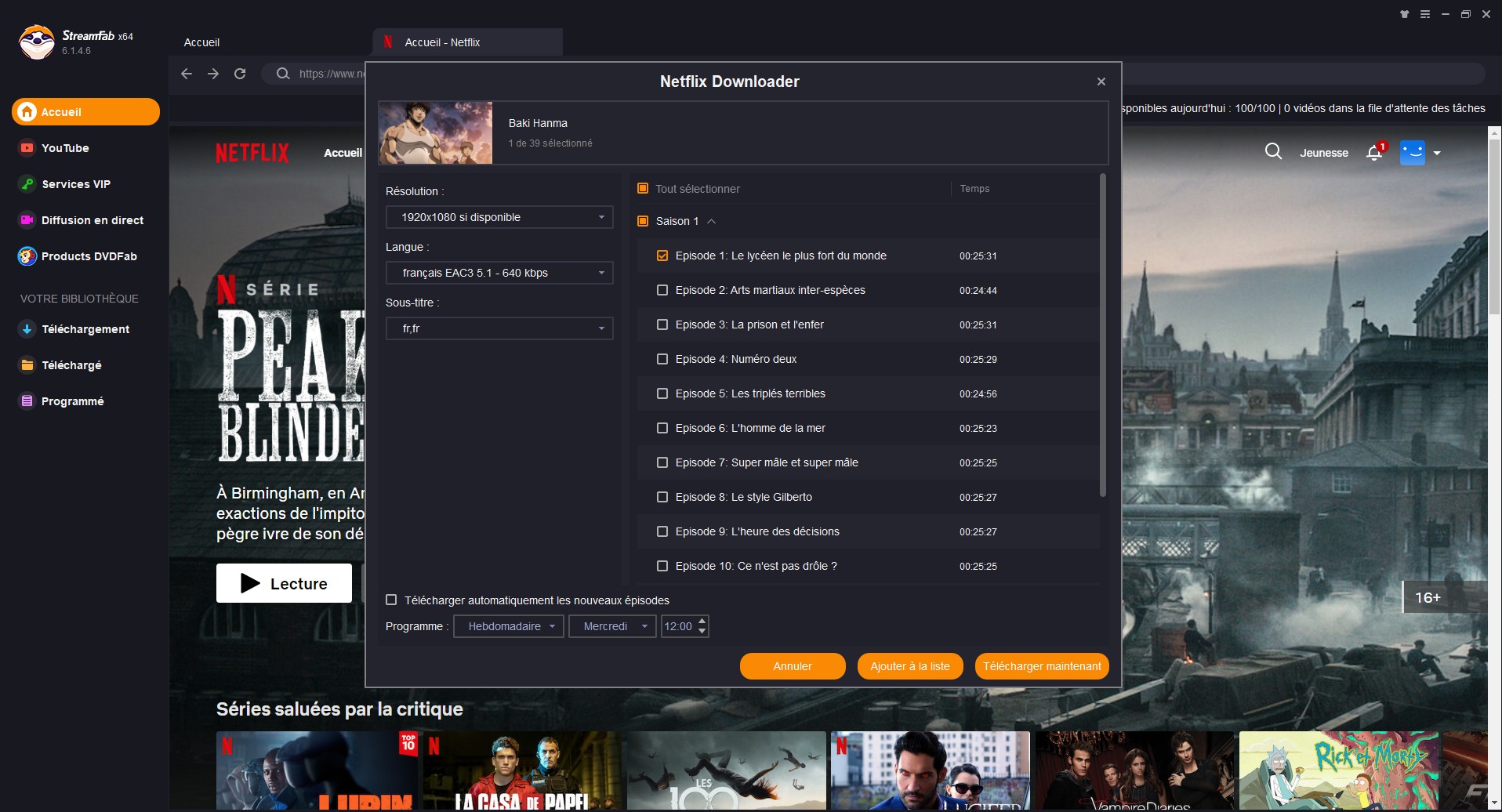Check Episode 3 La prison et l'enfer
The image size is (1502, 812).
tap(662, 324)
